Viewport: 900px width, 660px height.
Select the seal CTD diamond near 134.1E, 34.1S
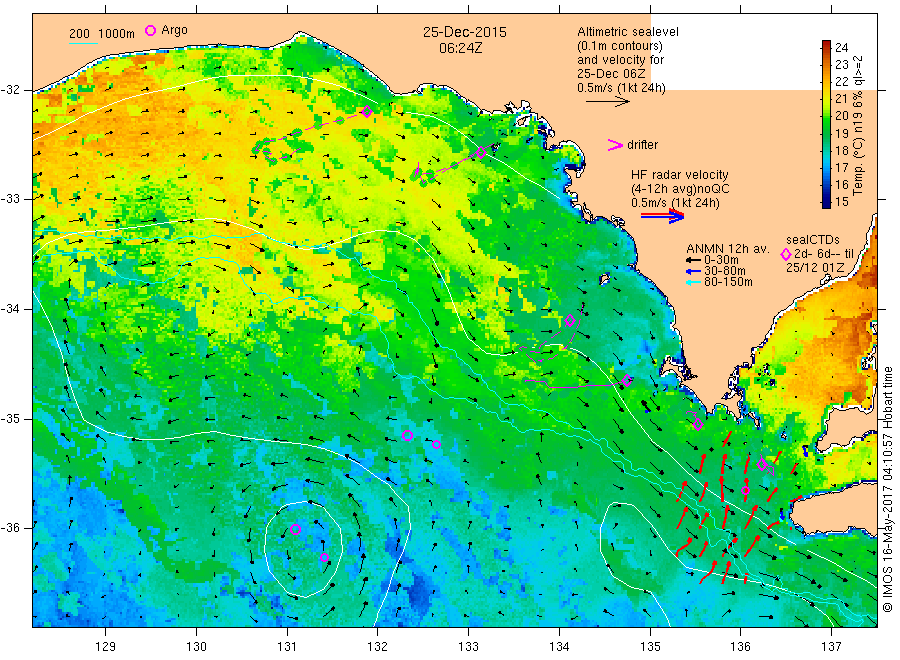(x=570, y=321)
